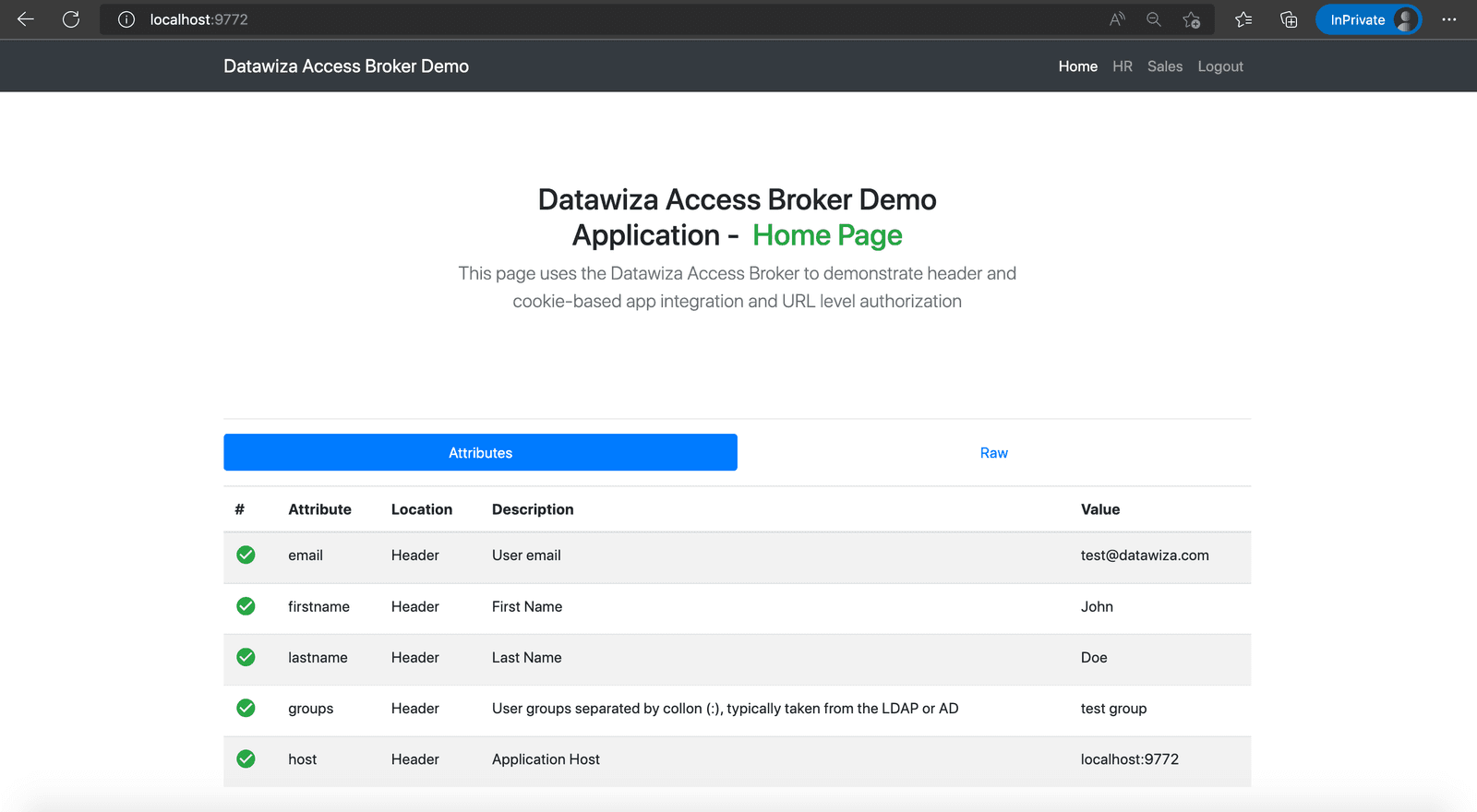
Task: Click the Value column header
Action: click(x=1100, y=509)
